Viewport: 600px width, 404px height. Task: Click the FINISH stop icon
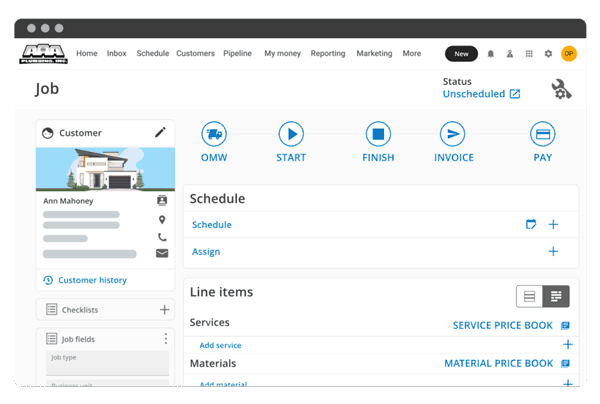point(378,133)
